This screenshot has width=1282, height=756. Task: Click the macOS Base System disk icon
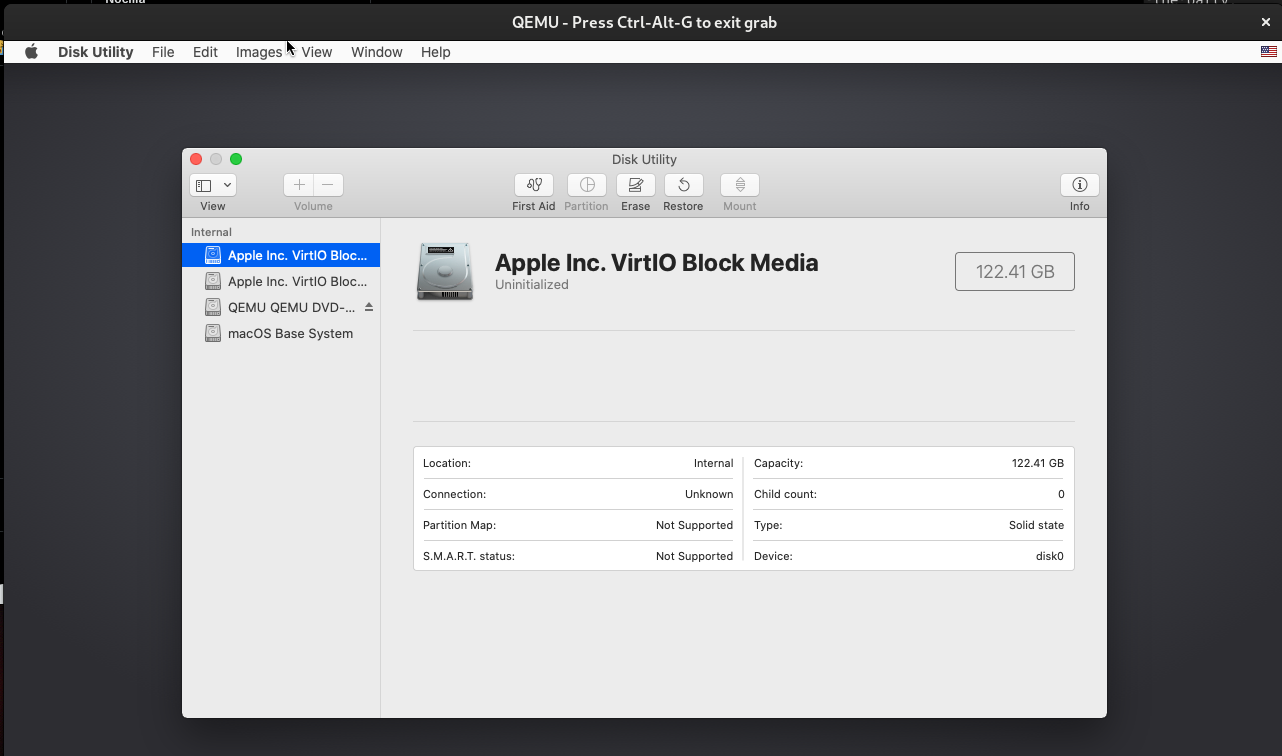(213, 333)
